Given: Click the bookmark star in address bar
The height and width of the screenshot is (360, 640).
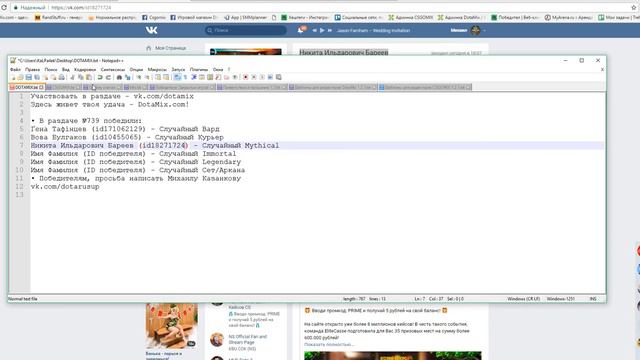Looking at the screenshot, I should click(634, 7).
